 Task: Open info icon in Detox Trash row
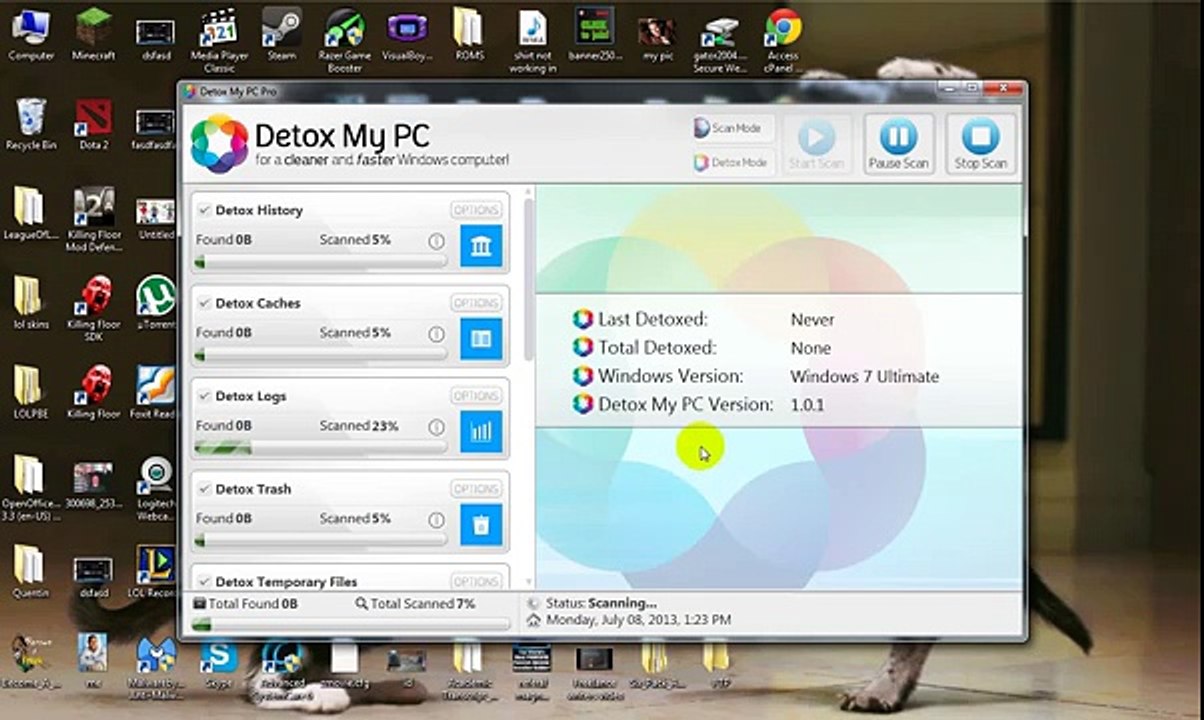[436, 520]
